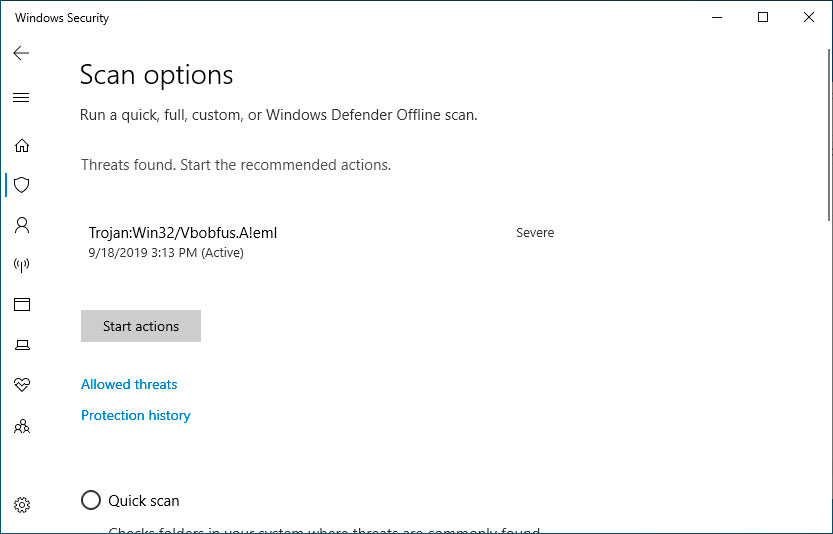Select the Quick scan radio button
The height and width of the screenshot is (534, 833).
pyautogui.click(x=91, y=500)
